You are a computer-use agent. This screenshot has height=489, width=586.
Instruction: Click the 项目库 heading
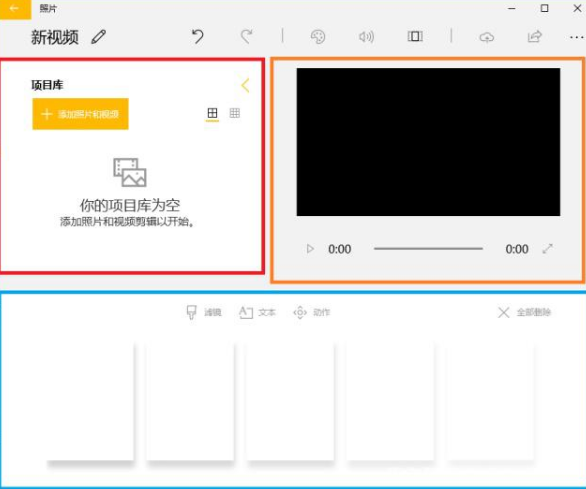coord(47,85)
